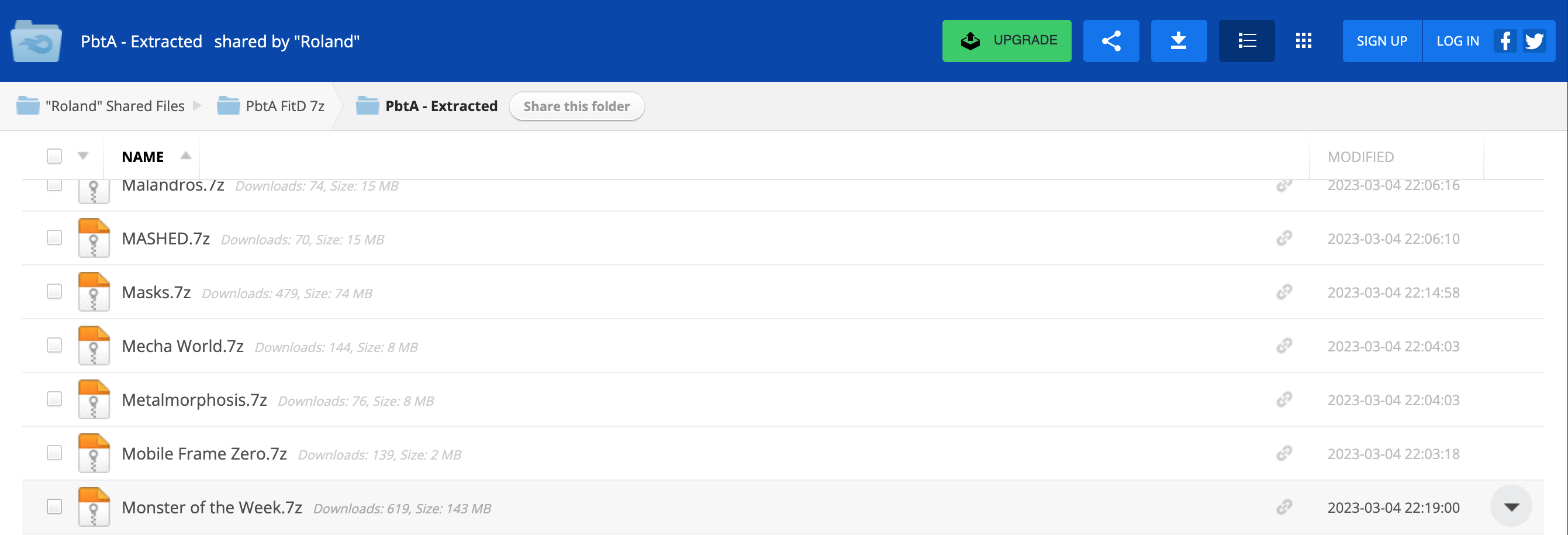Copy link icon for Monster of the Week.7z
The image size is (1568, 535).
pos(1284,507)
